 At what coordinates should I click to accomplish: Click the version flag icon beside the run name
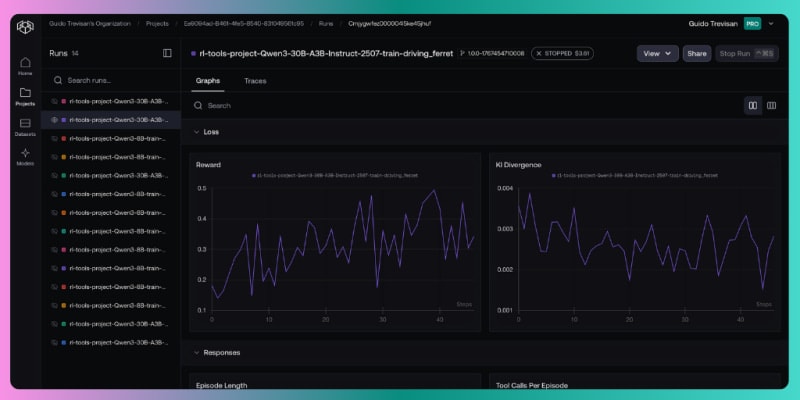pyautogui.click(x=462, y=53)
